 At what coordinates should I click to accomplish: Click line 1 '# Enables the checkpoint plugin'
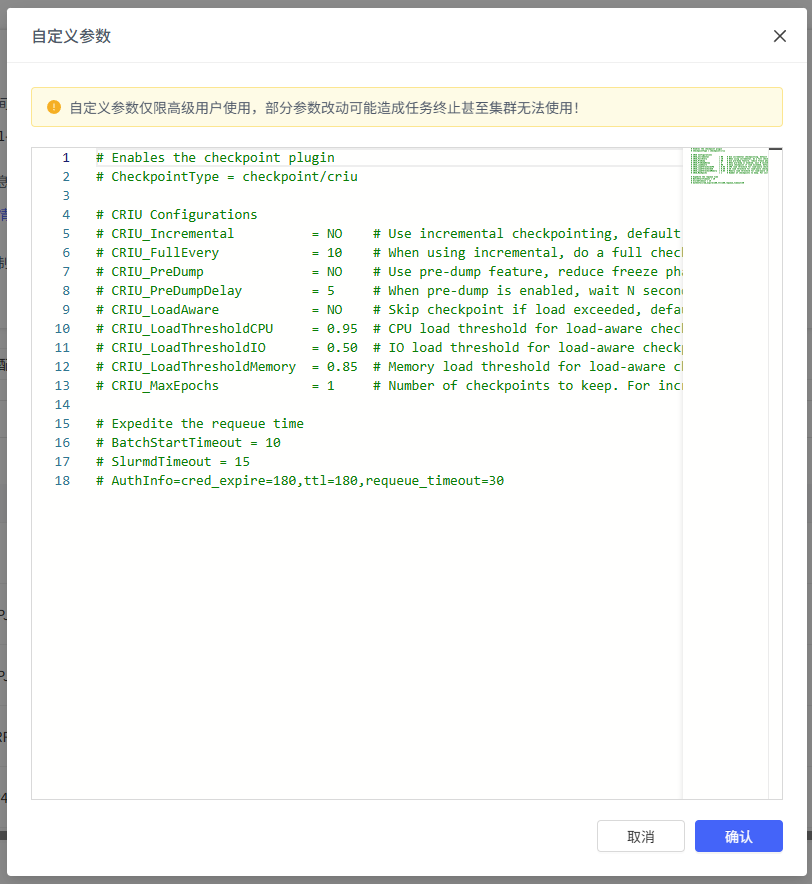[x=215, y=158]
